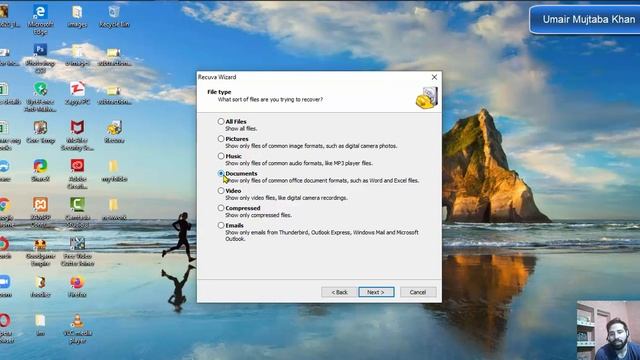Launch Google Chrome desktop shortcut
The height and width of the screenshot is (360, 640).
pyautogui.click(x=5, y=213)
